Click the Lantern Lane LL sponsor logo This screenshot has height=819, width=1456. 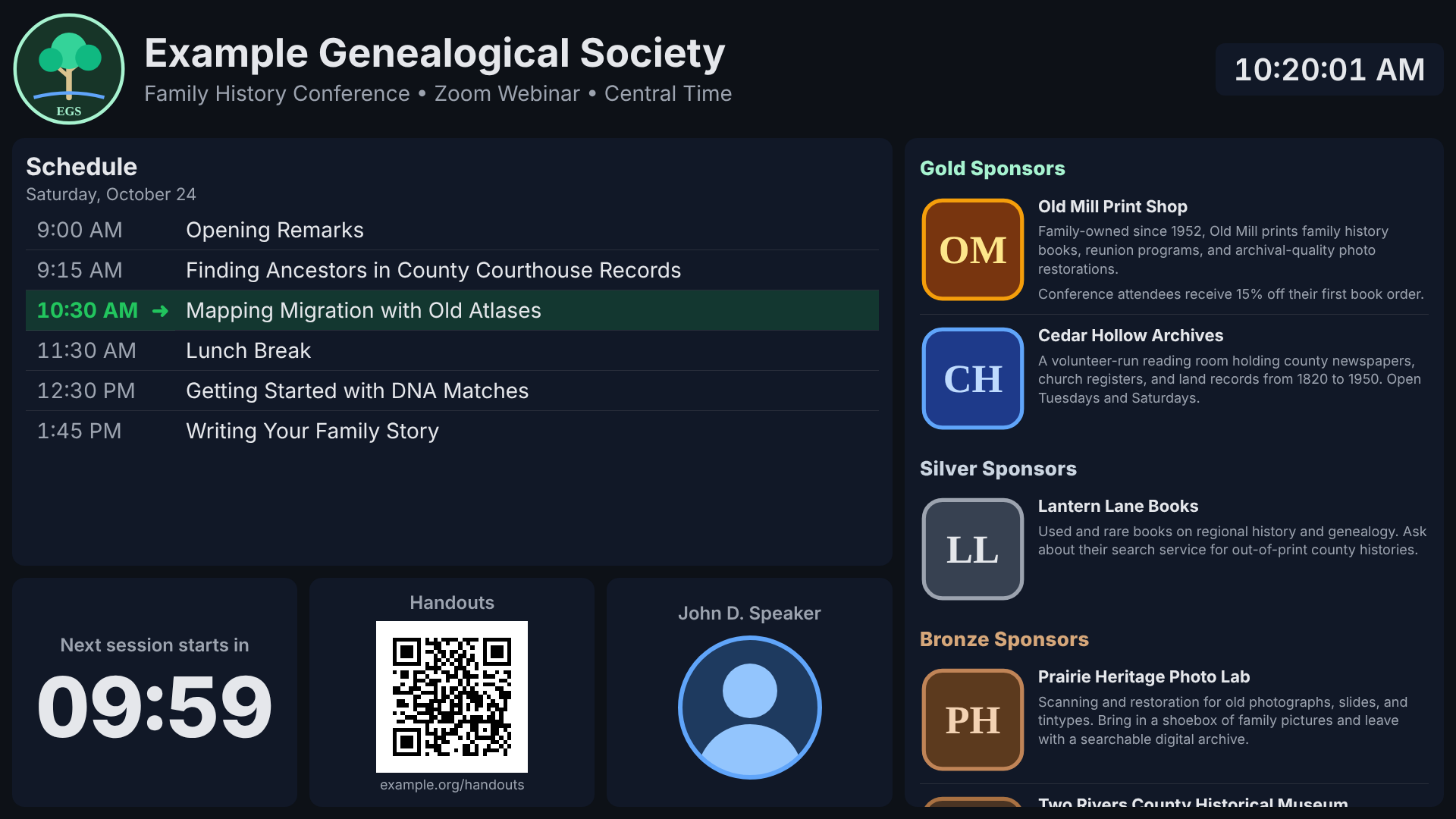[973, 549]
